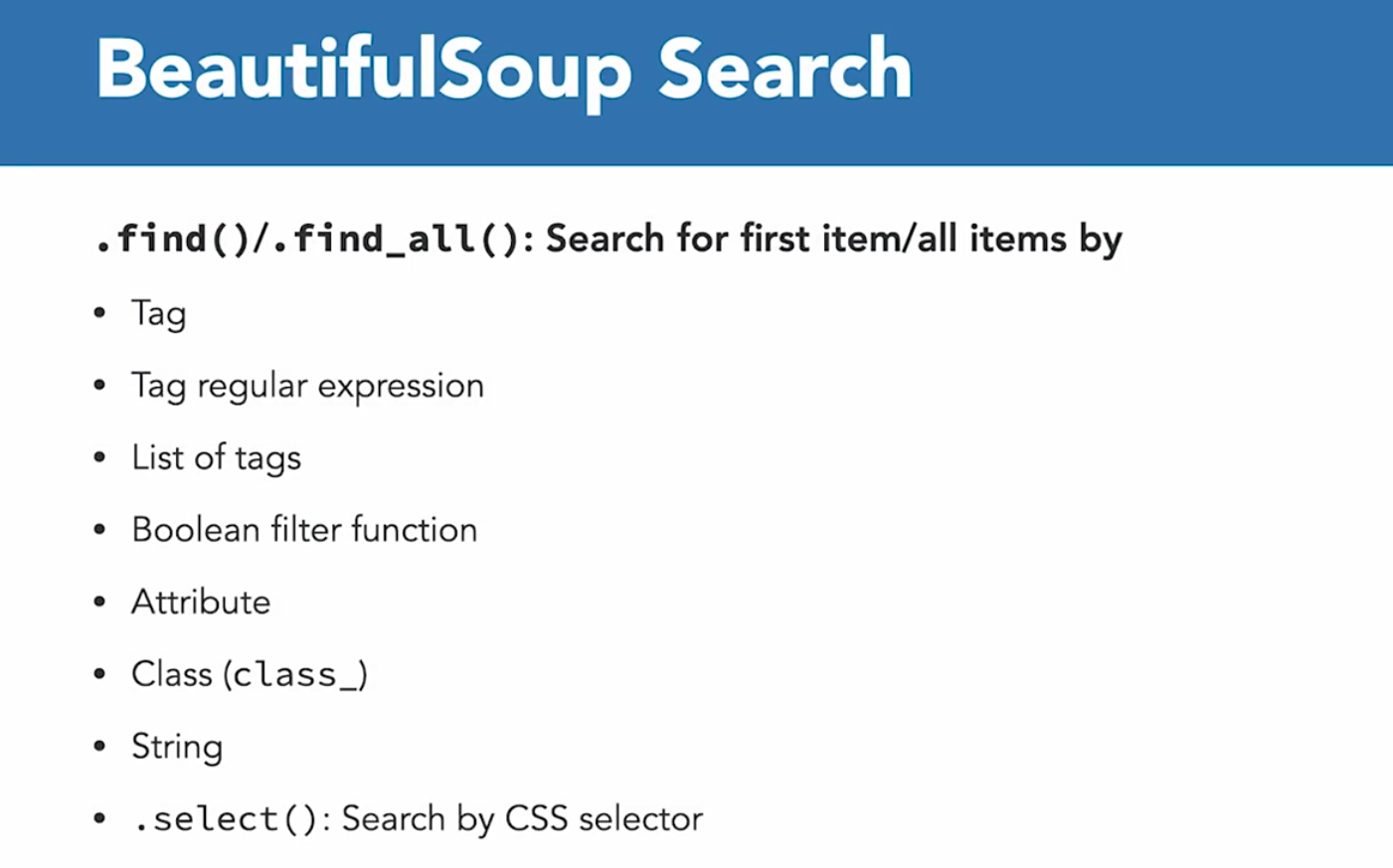Select the 'Attribute' bullet item
The width and height of the screenshot is (1393, 868).
point(201,603)
